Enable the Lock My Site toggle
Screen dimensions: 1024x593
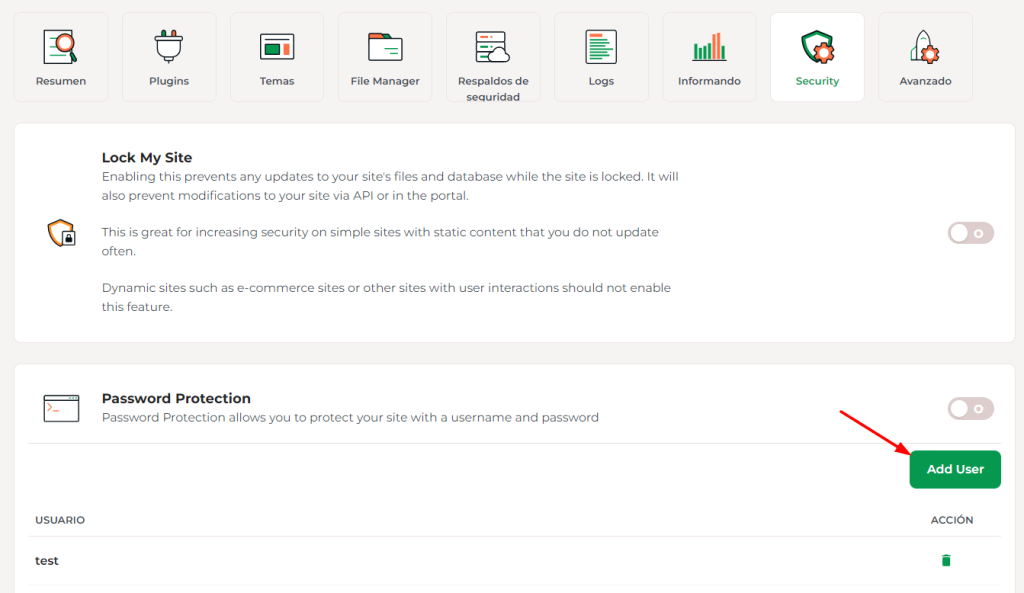click(970, 233)
